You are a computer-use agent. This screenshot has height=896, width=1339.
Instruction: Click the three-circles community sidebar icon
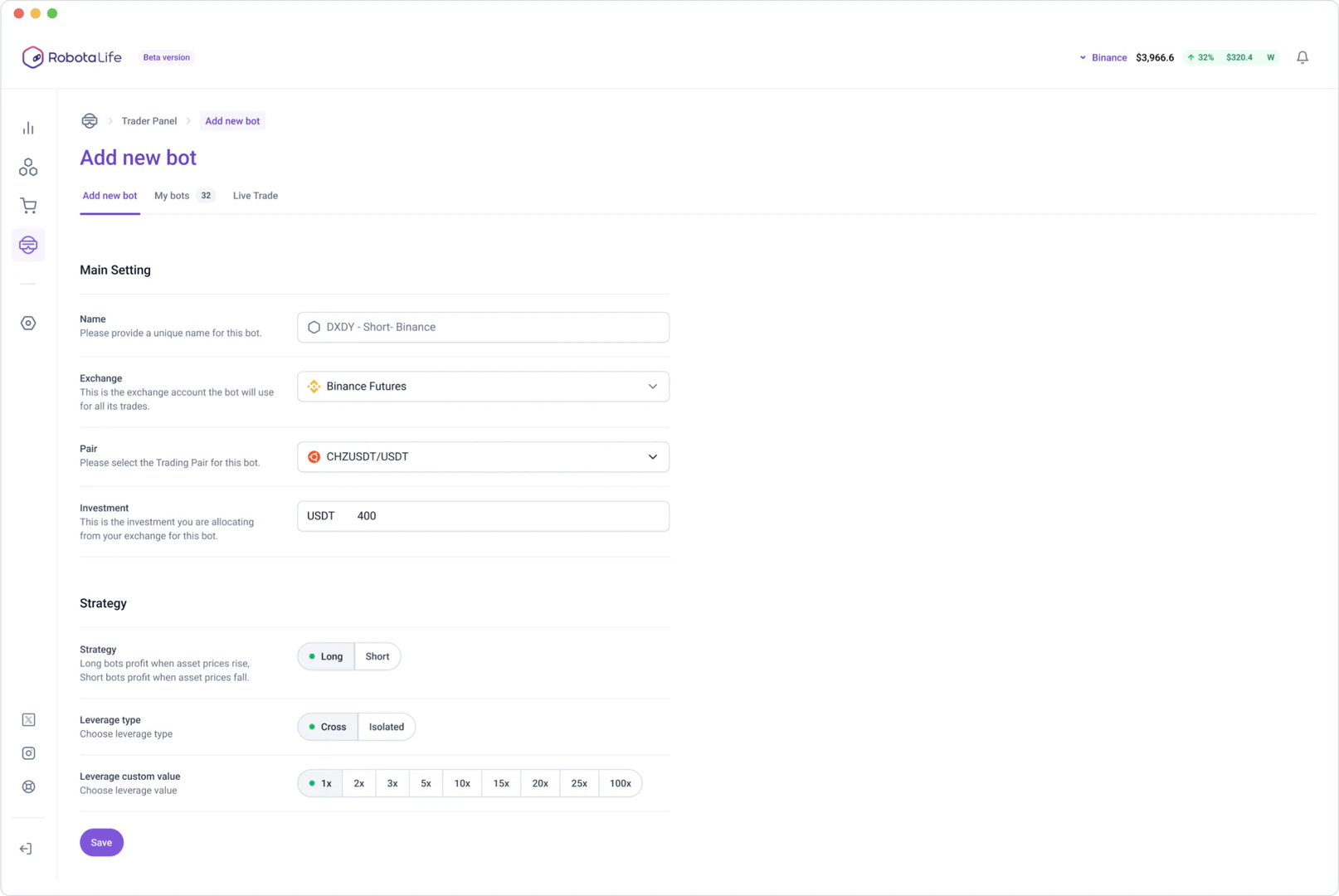click(28, 168)
